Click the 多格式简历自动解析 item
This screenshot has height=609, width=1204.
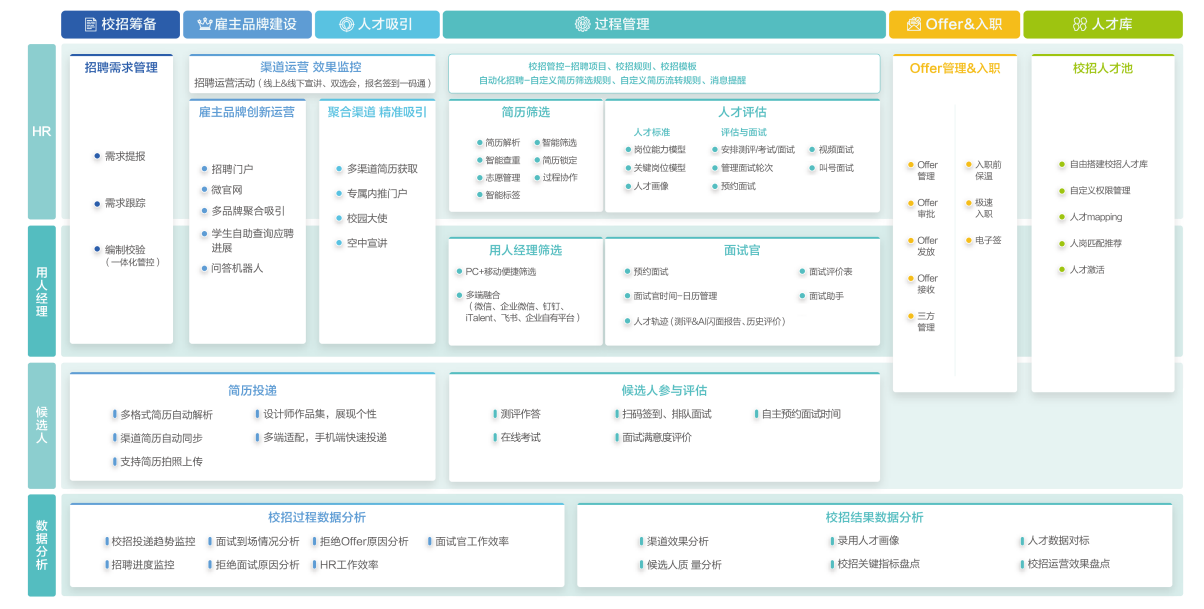click(x=166, y=414)
